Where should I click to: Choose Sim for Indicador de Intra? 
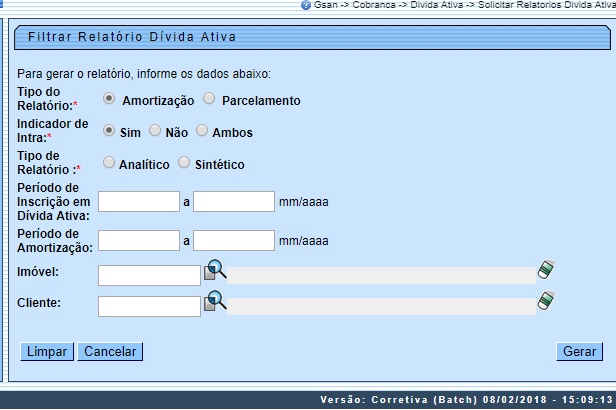pos(109,130)
